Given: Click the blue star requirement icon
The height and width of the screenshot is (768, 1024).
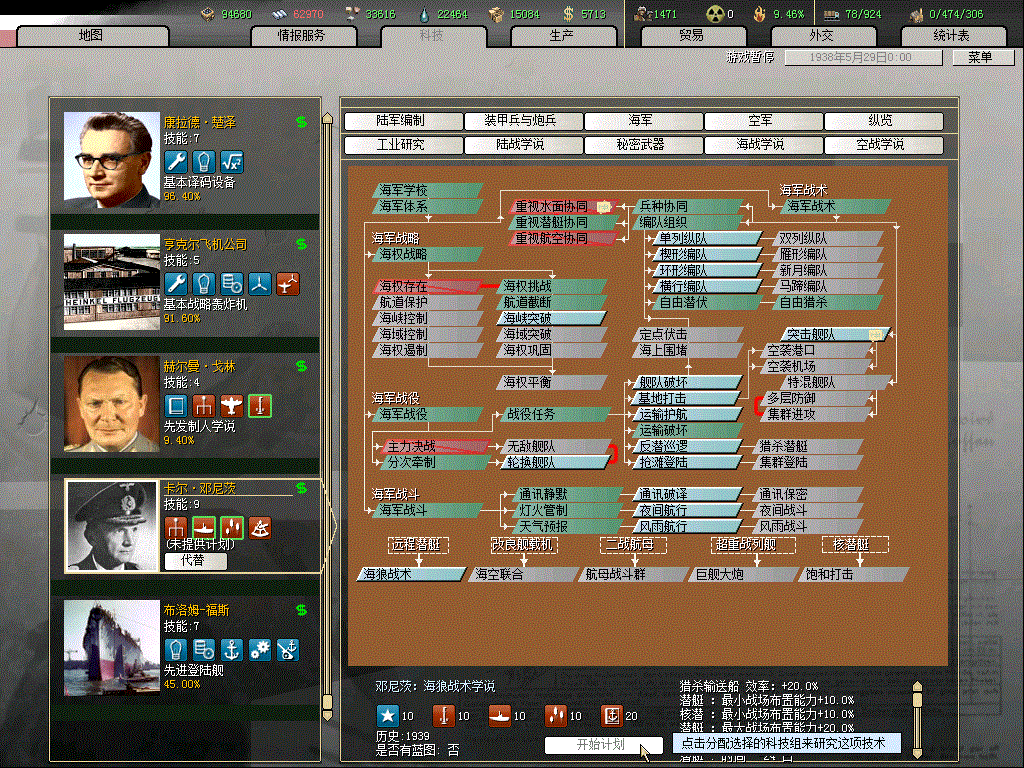Looking at the screenshot, I should click(387, 715).
